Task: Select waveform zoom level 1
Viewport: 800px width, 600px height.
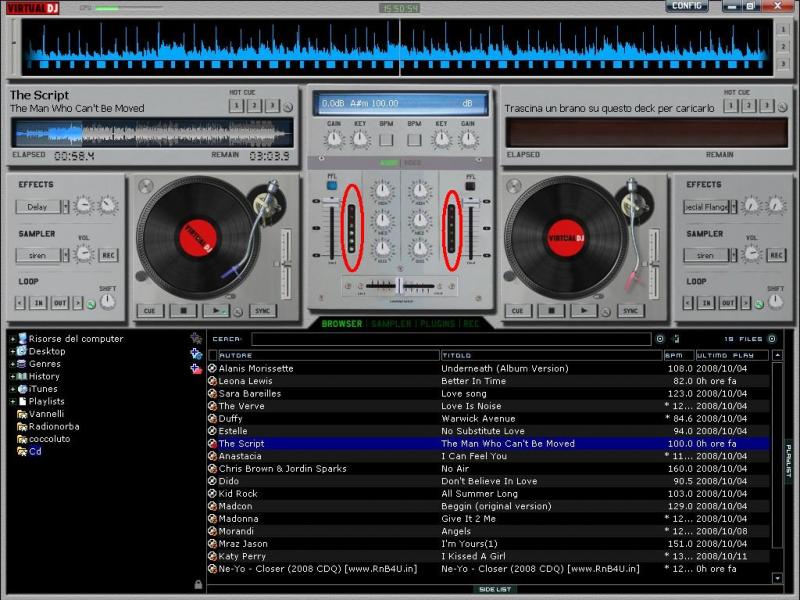Action: tap(783, 29)
